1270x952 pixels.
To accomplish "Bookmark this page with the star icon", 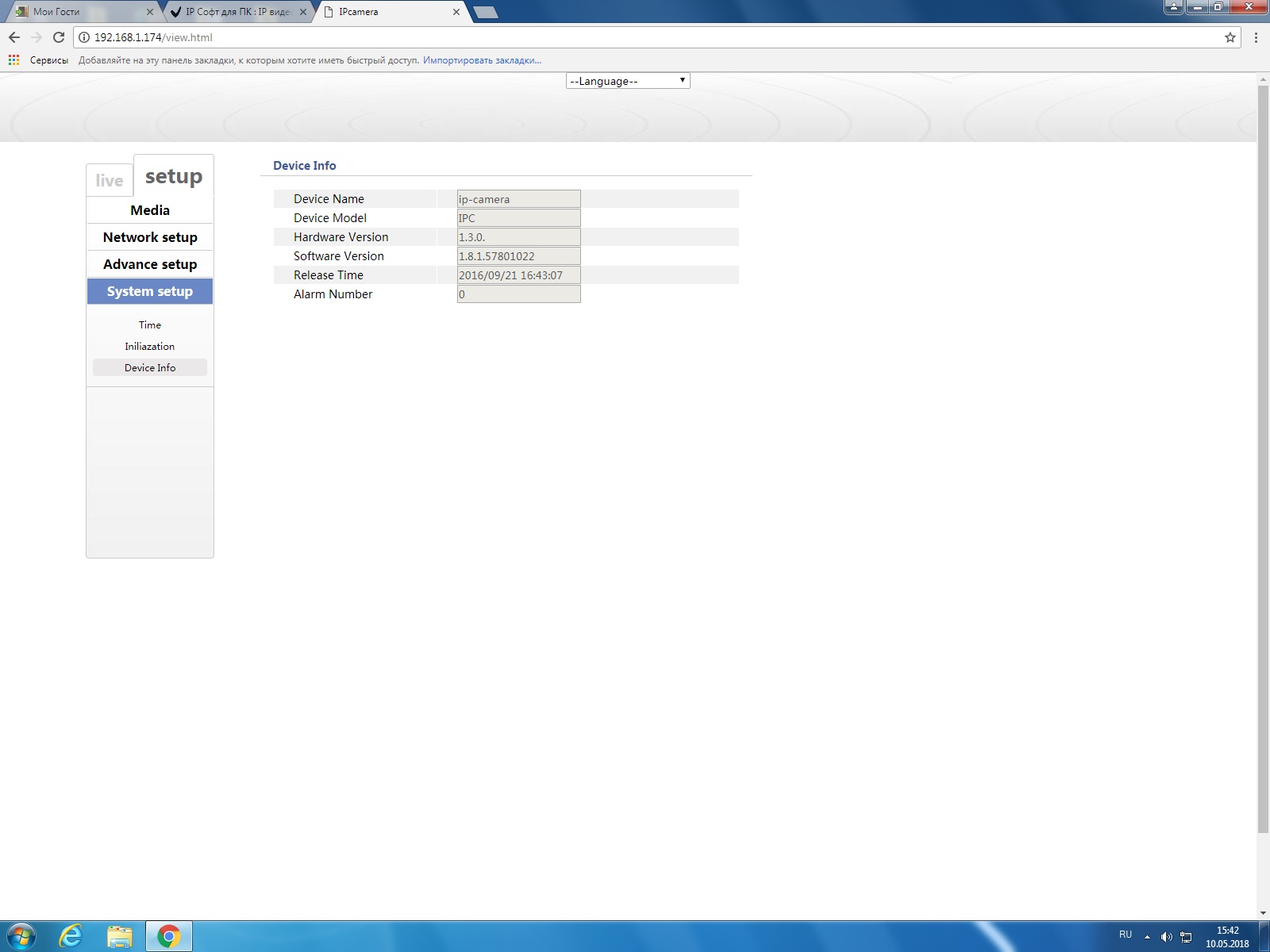I will point(1230,37).
